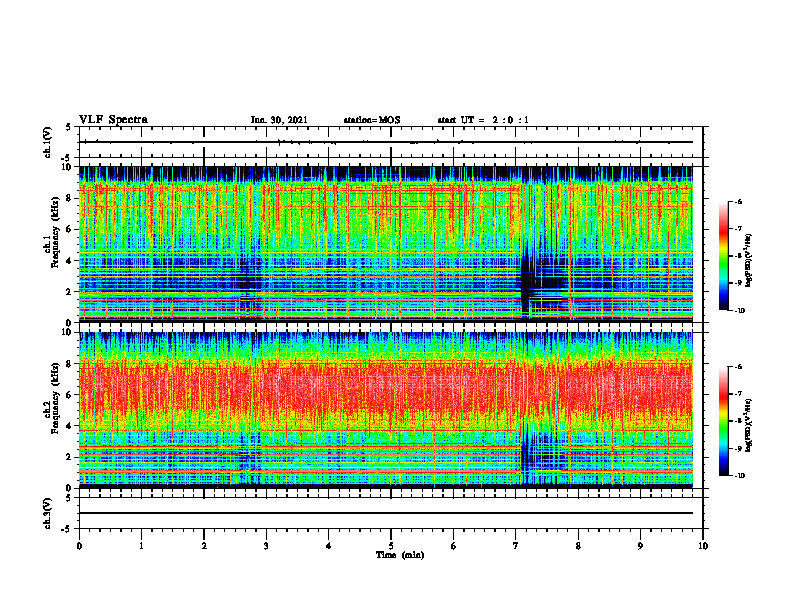The height and width of the screenshot is (612, 792).
Task: Click the "6" kHz tick on ch.2 frequency axis
Action: click(70, 395)
